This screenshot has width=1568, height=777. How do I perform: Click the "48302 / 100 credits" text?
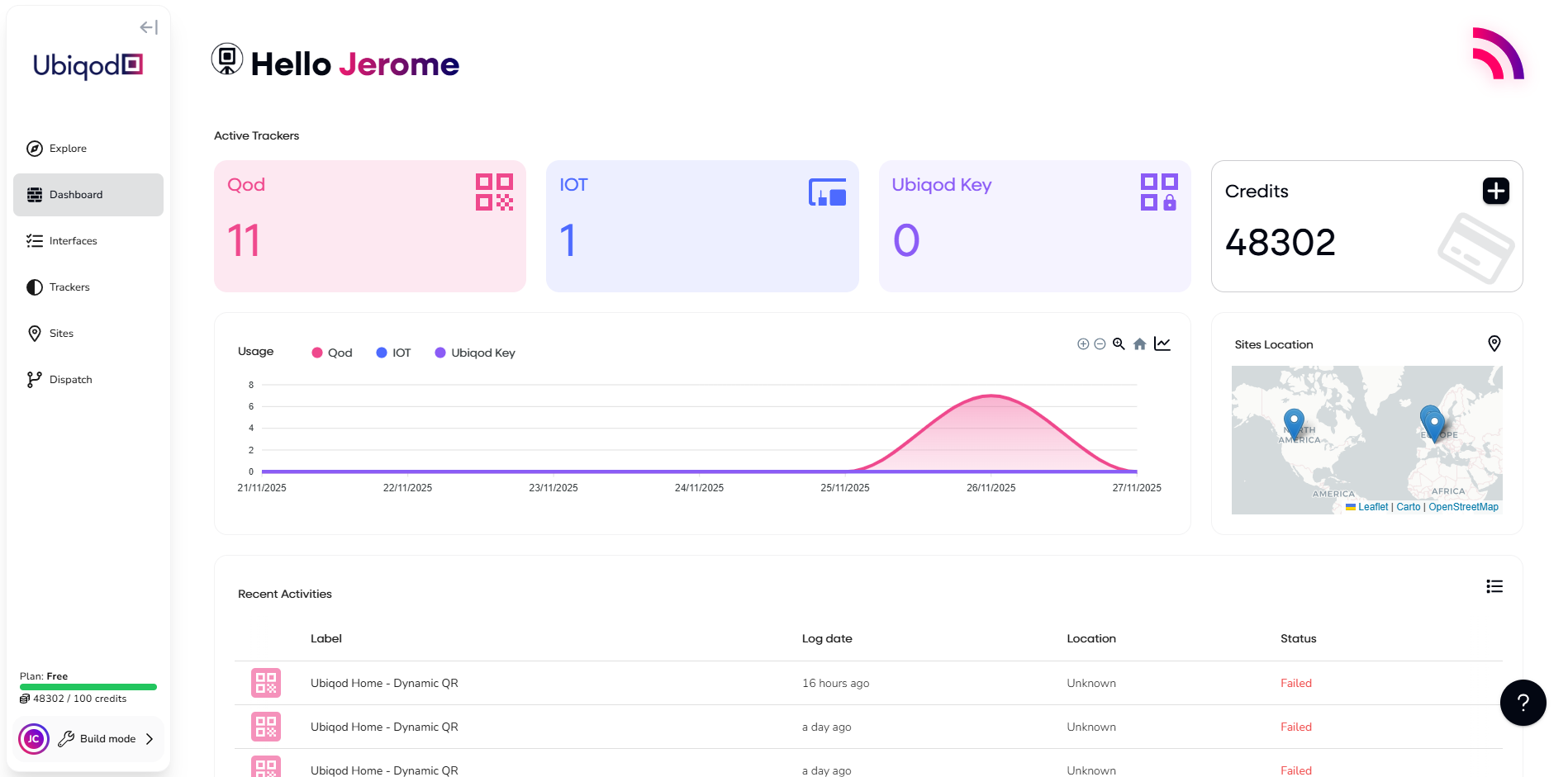point(80,699)
